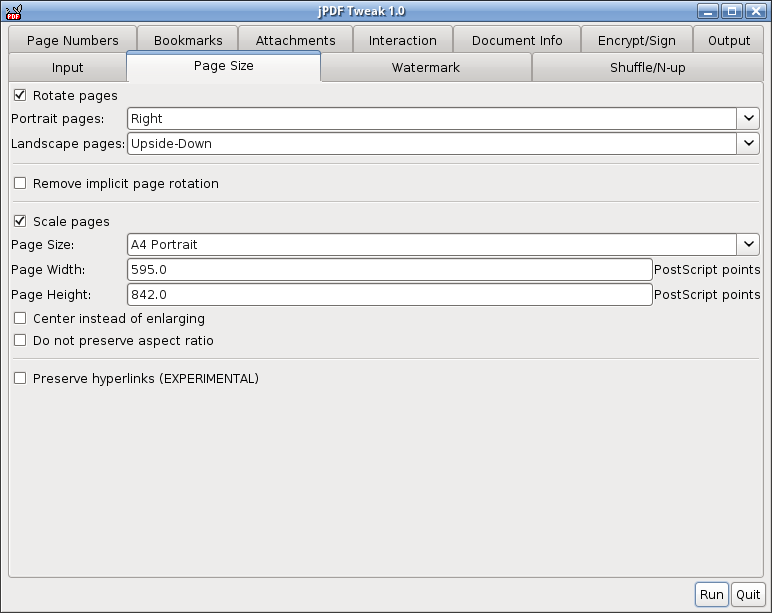This screenshot has height=613, width=772.
Task: Click the Run button
Action: click(711, 594)
